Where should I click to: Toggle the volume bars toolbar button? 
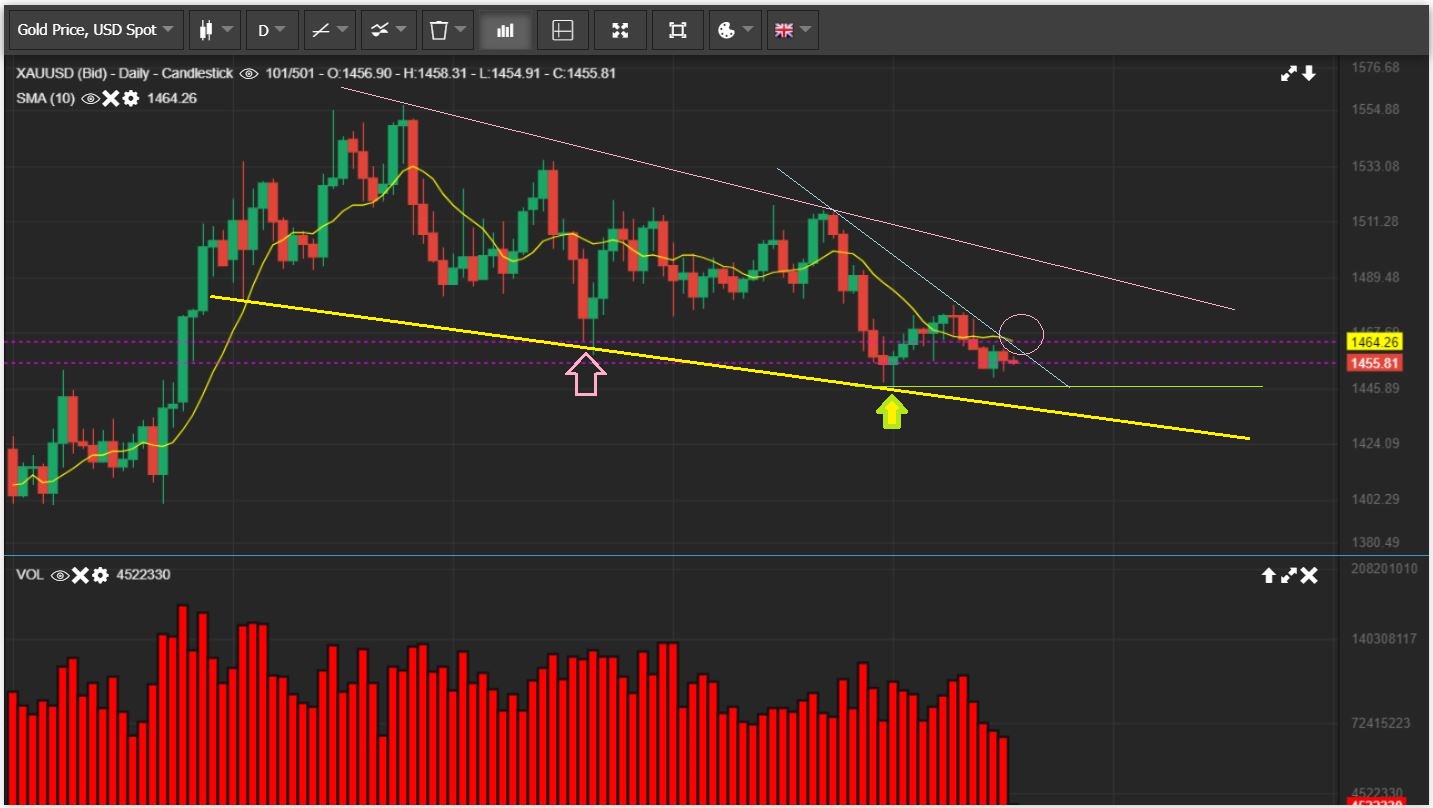[x=505, y=30]
